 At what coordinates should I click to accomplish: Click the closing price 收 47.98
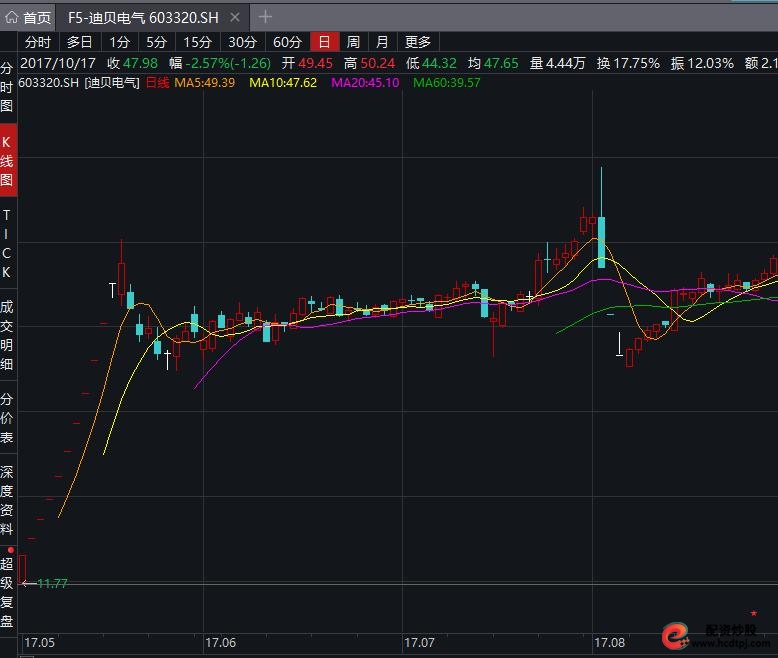(x=132, y=63)
